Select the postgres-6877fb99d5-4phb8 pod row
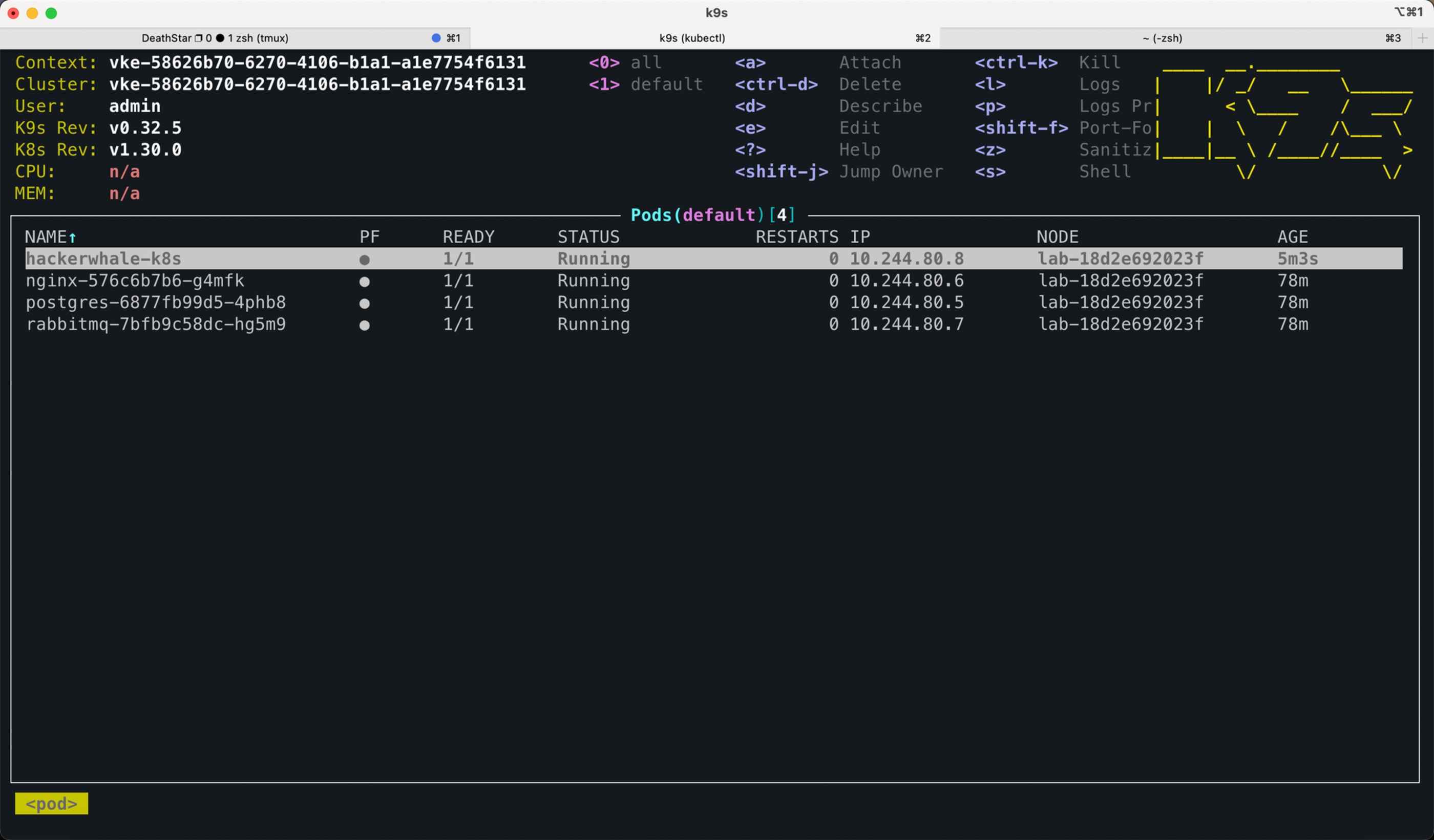This screenshot has height=840, width=1434. [156, 303]
